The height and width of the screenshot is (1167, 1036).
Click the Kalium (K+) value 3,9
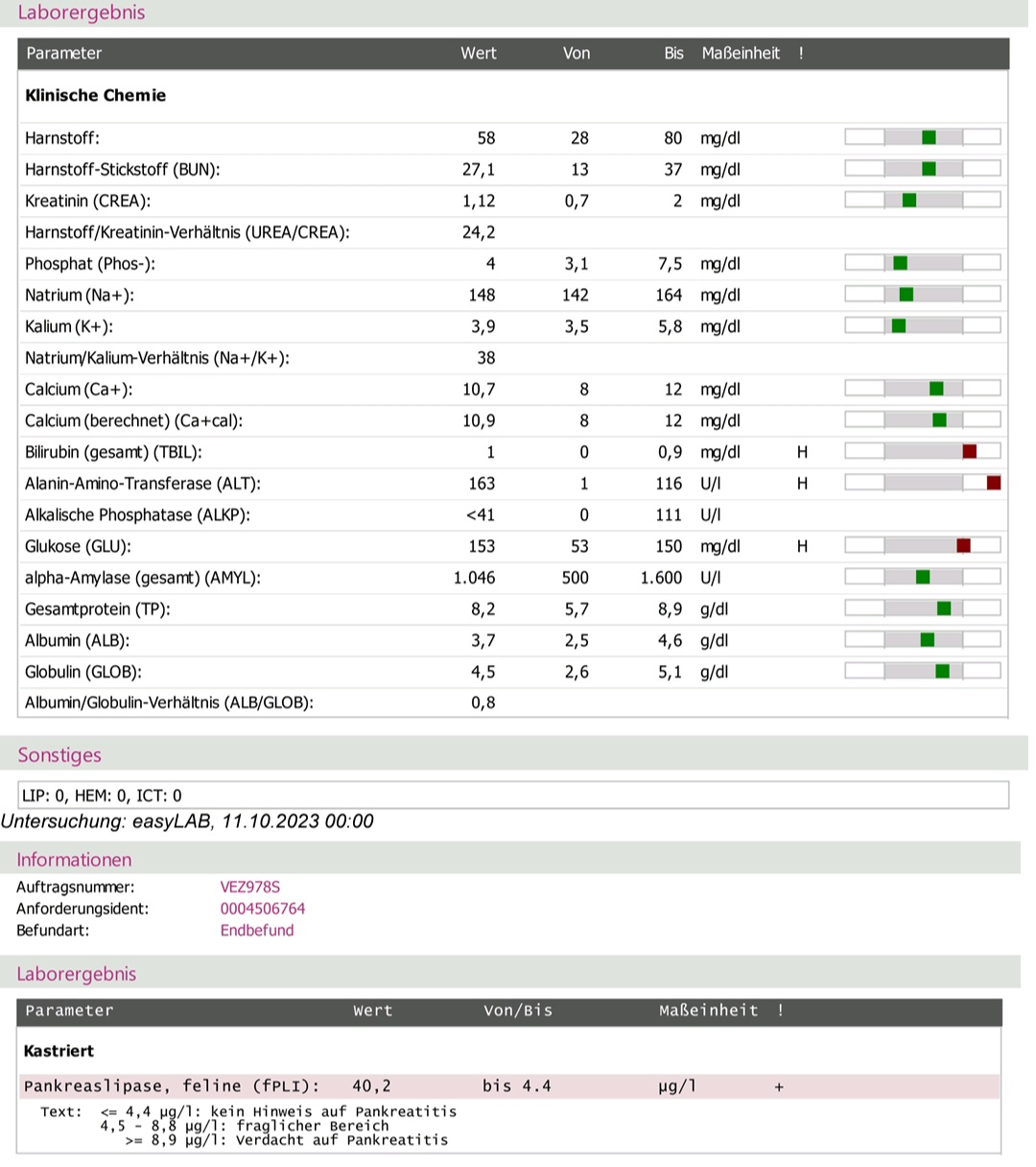483,327
